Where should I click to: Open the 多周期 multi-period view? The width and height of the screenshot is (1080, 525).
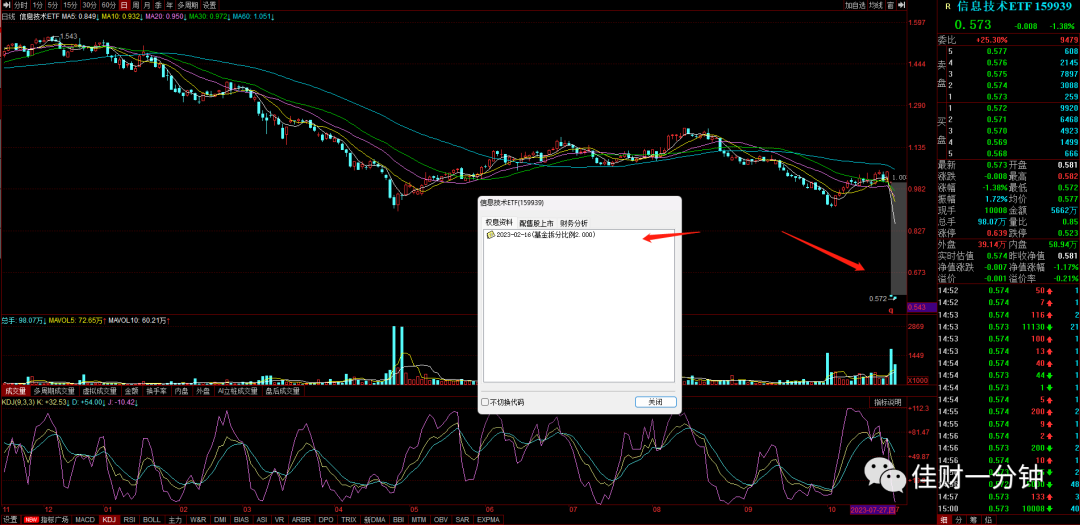click(x=187, y=5)
